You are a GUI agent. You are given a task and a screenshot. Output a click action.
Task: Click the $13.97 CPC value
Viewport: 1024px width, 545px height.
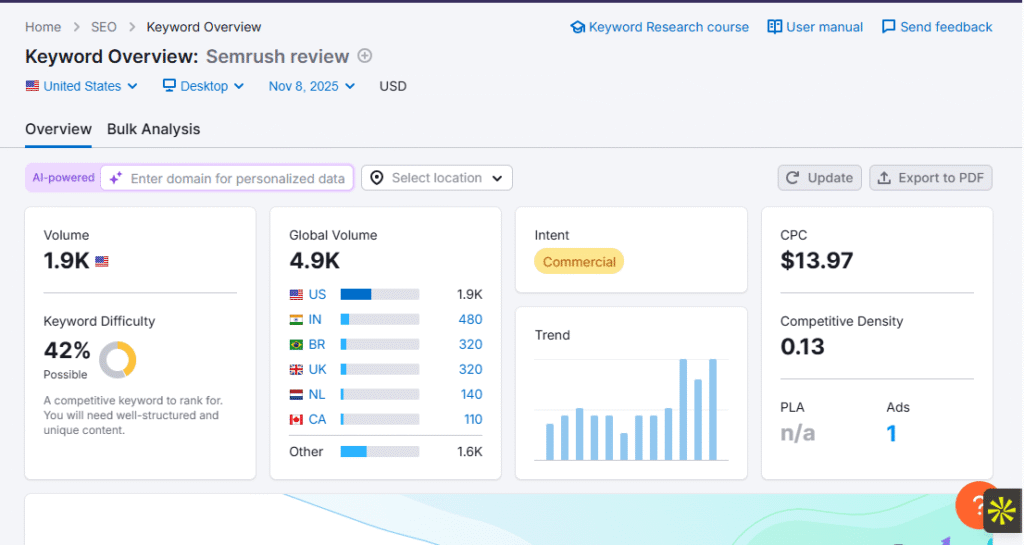[x=816, y=260]
